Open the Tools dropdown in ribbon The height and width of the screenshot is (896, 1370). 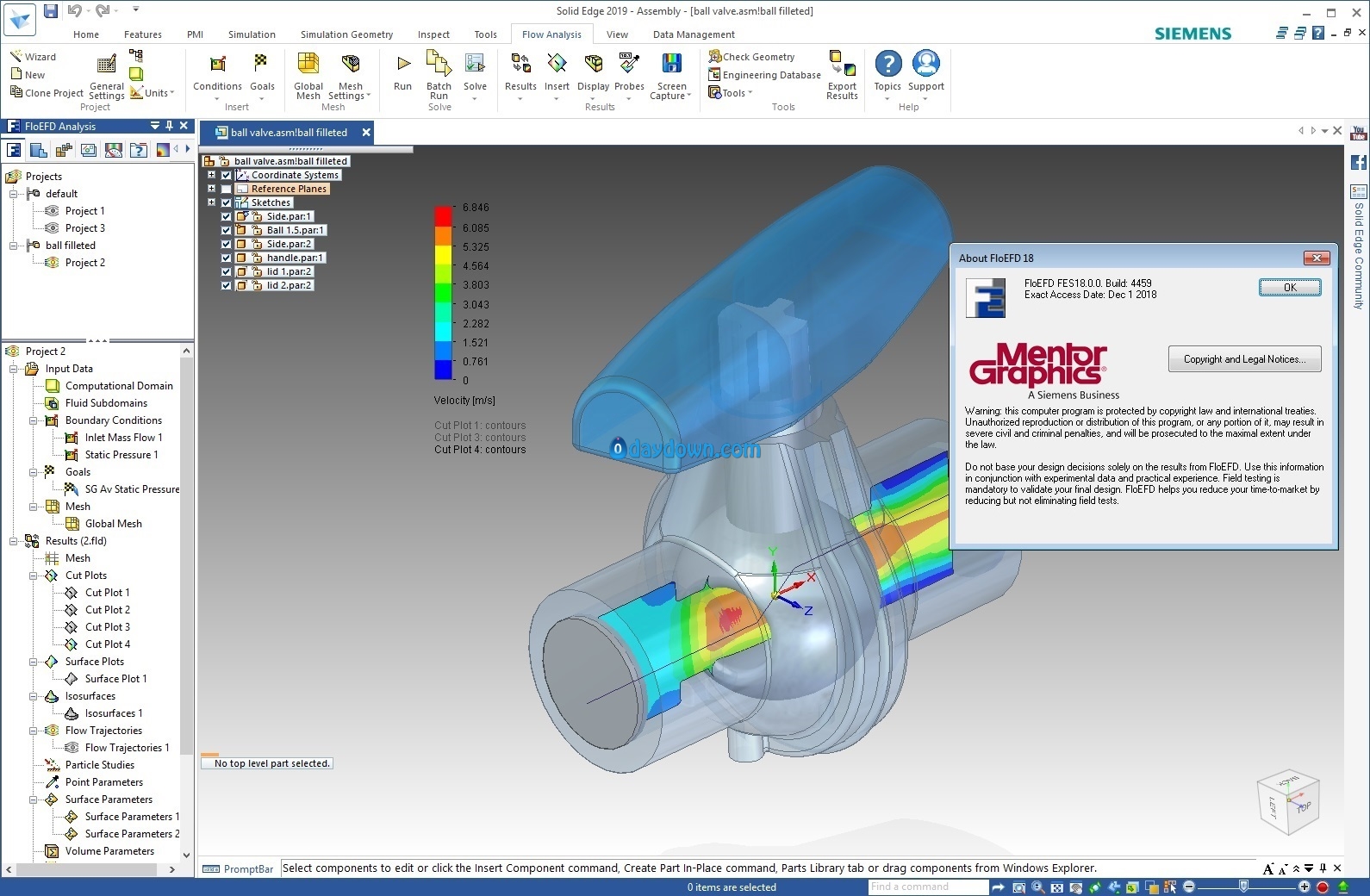pos(730,93)
